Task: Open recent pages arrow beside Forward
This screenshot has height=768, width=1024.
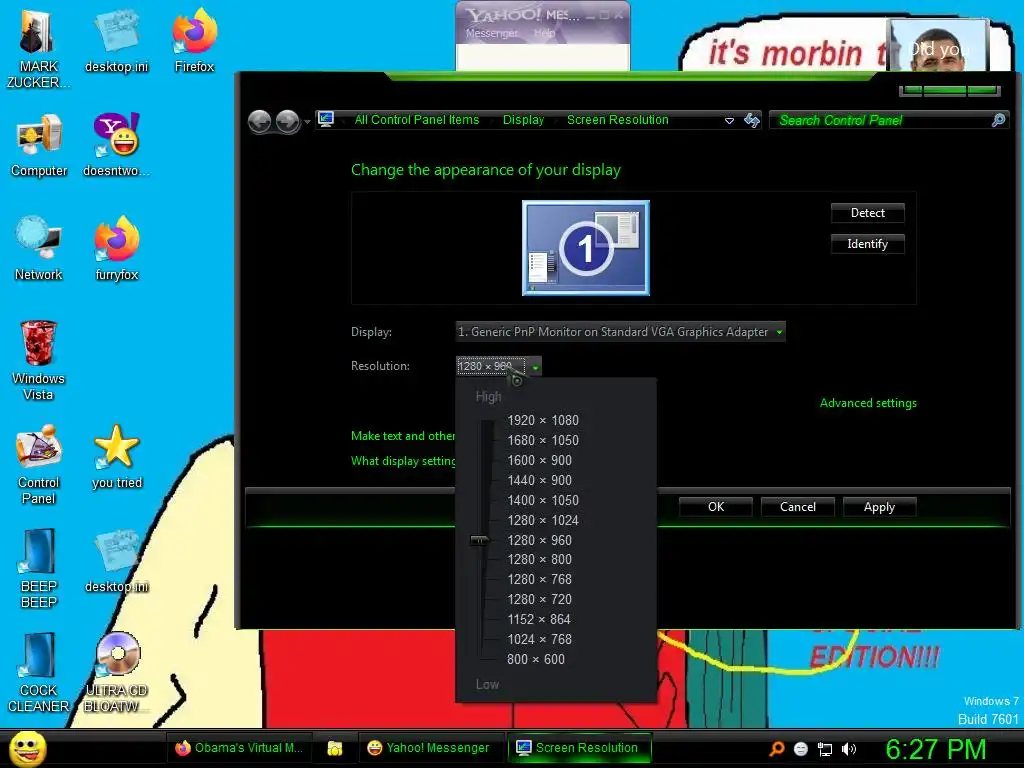Action: point(308,122)
